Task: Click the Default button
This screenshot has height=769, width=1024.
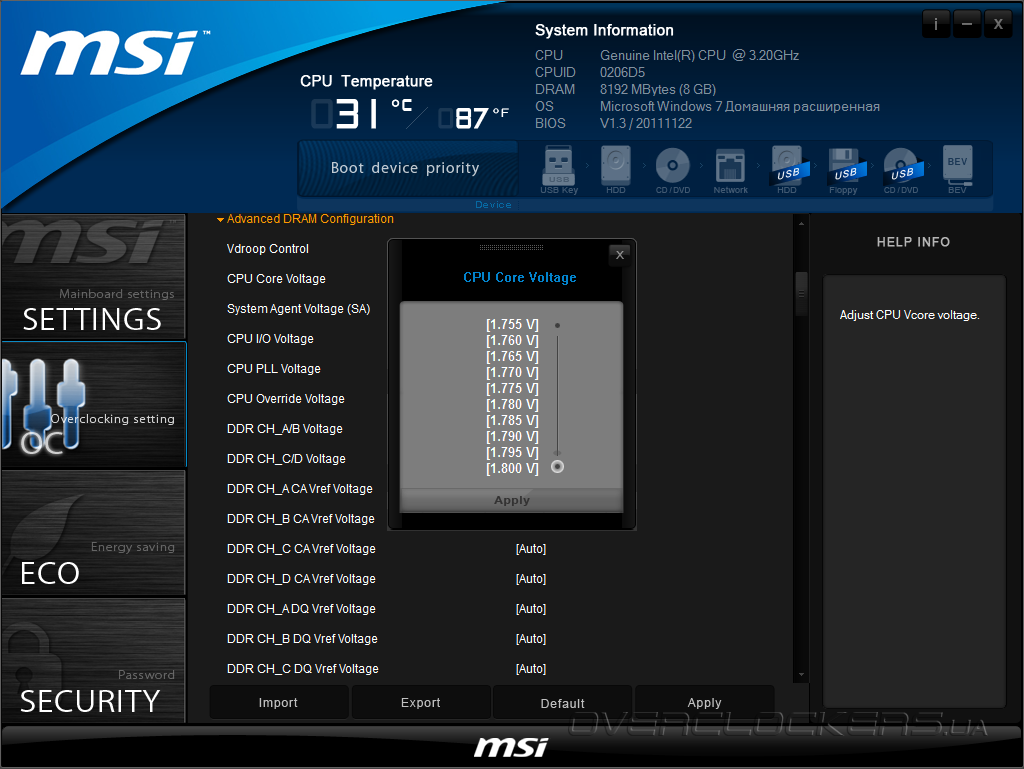Action: tap(562, 703)
